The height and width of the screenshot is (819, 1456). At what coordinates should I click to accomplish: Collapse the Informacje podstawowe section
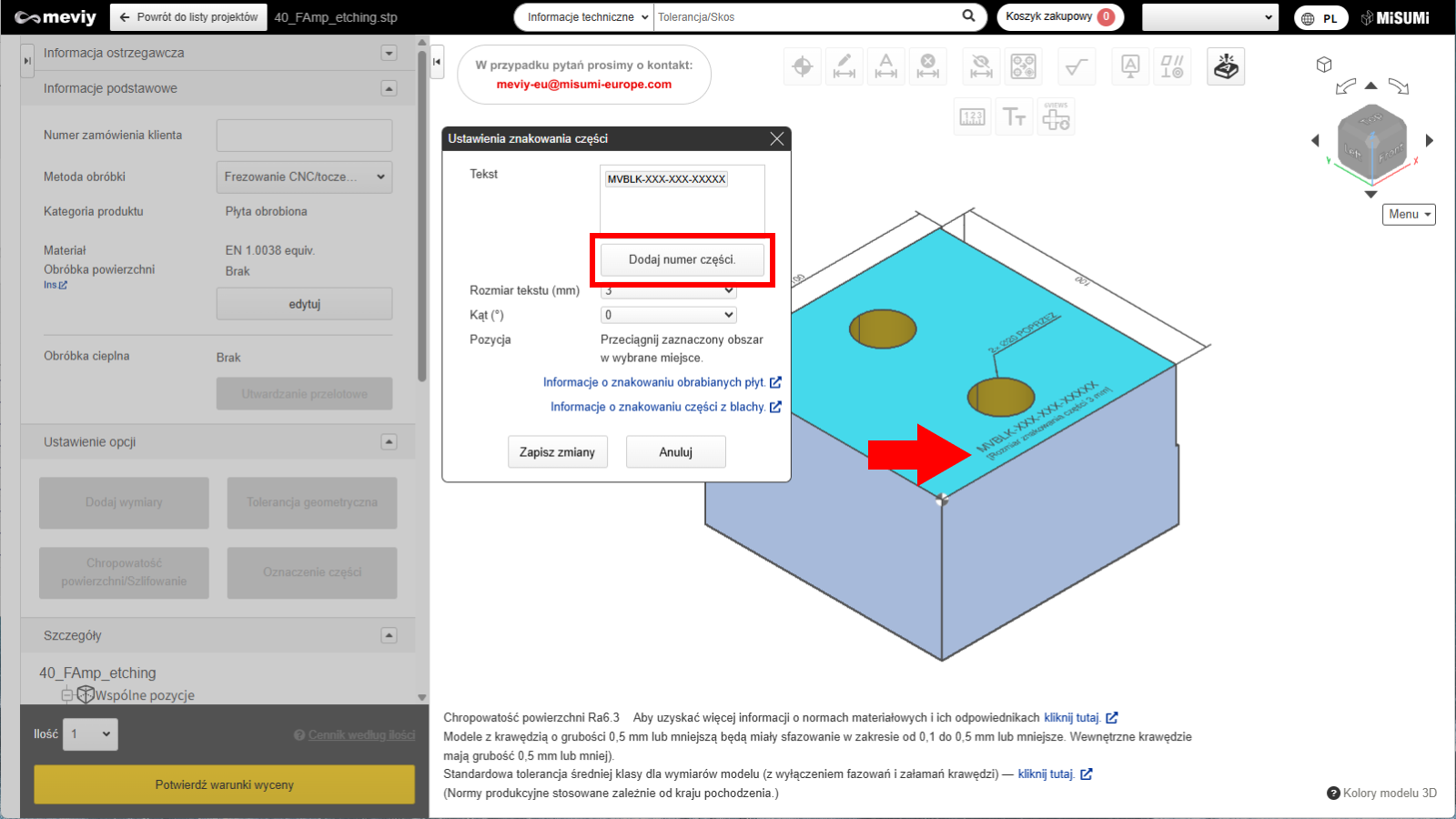click(x=389, y=88)
